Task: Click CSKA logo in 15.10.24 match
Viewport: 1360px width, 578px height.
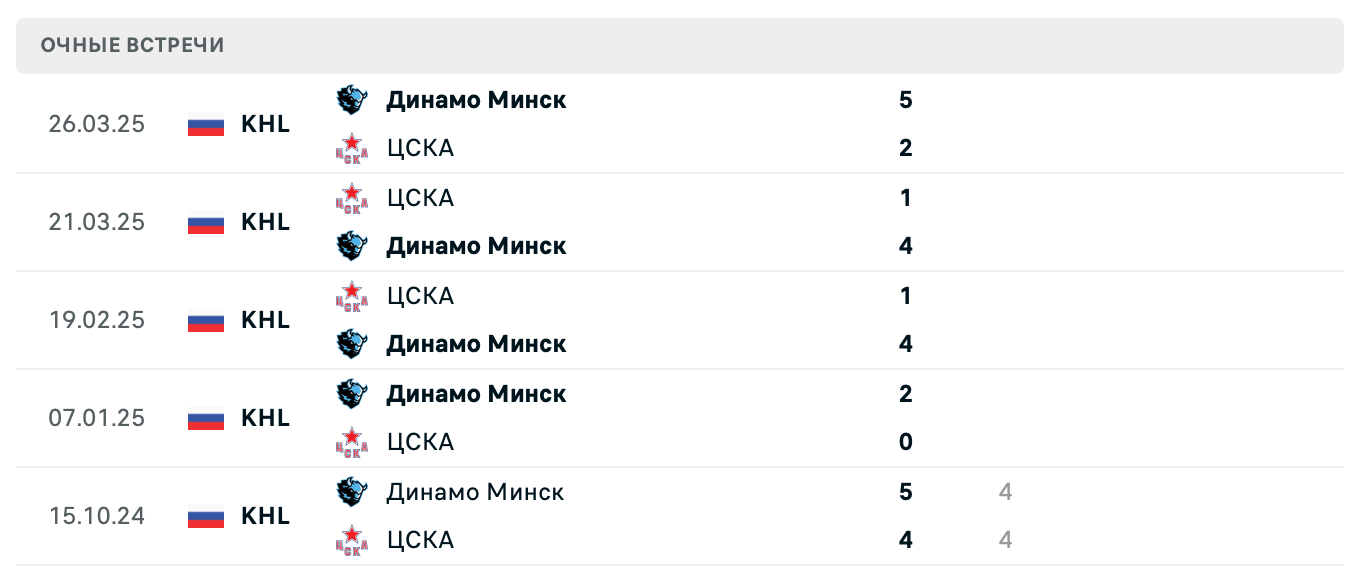Action: click(351, 540)
